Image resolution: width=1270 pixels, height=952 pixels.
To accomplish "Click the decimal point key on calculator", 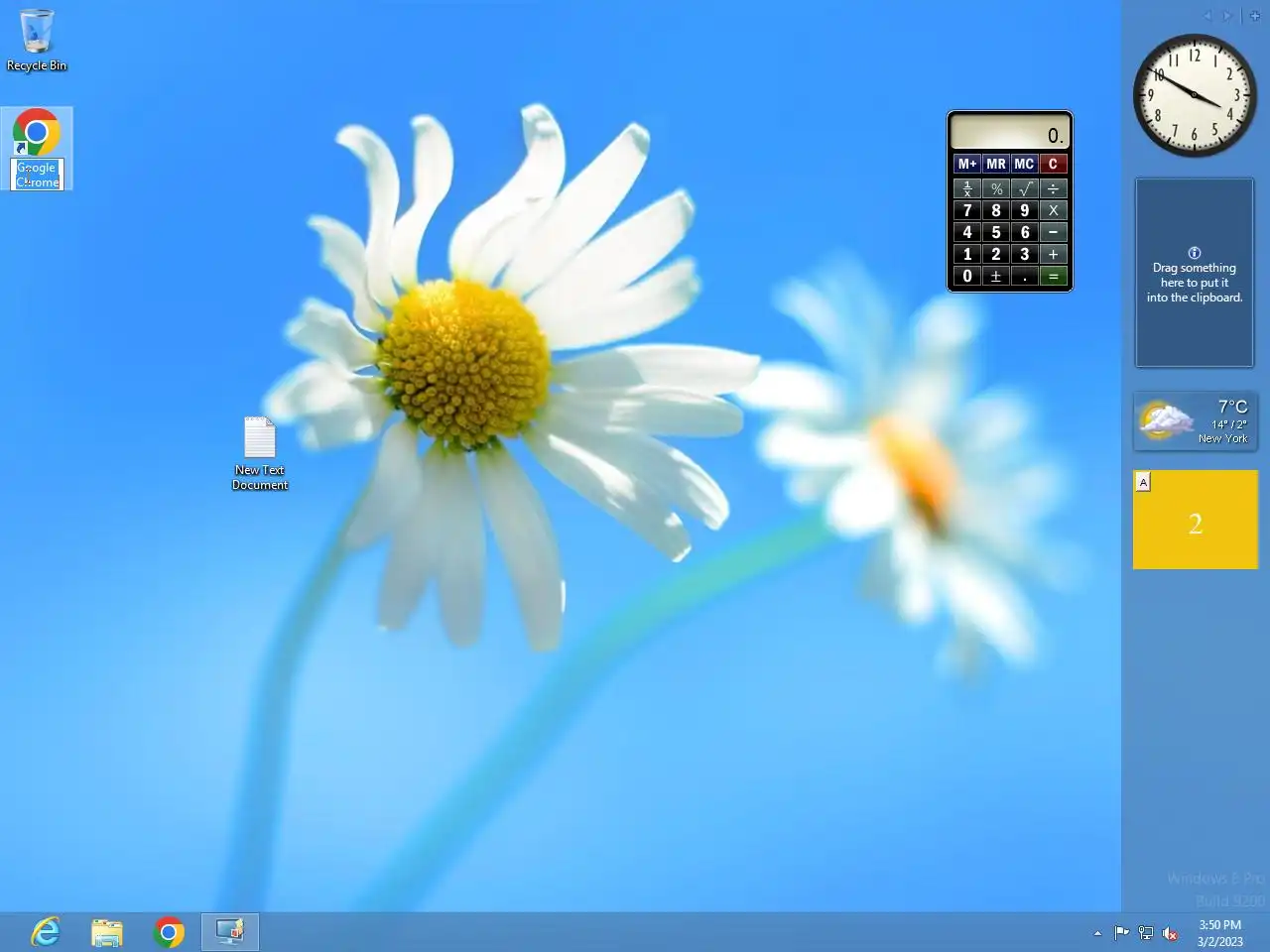I will pos(1025,276).
